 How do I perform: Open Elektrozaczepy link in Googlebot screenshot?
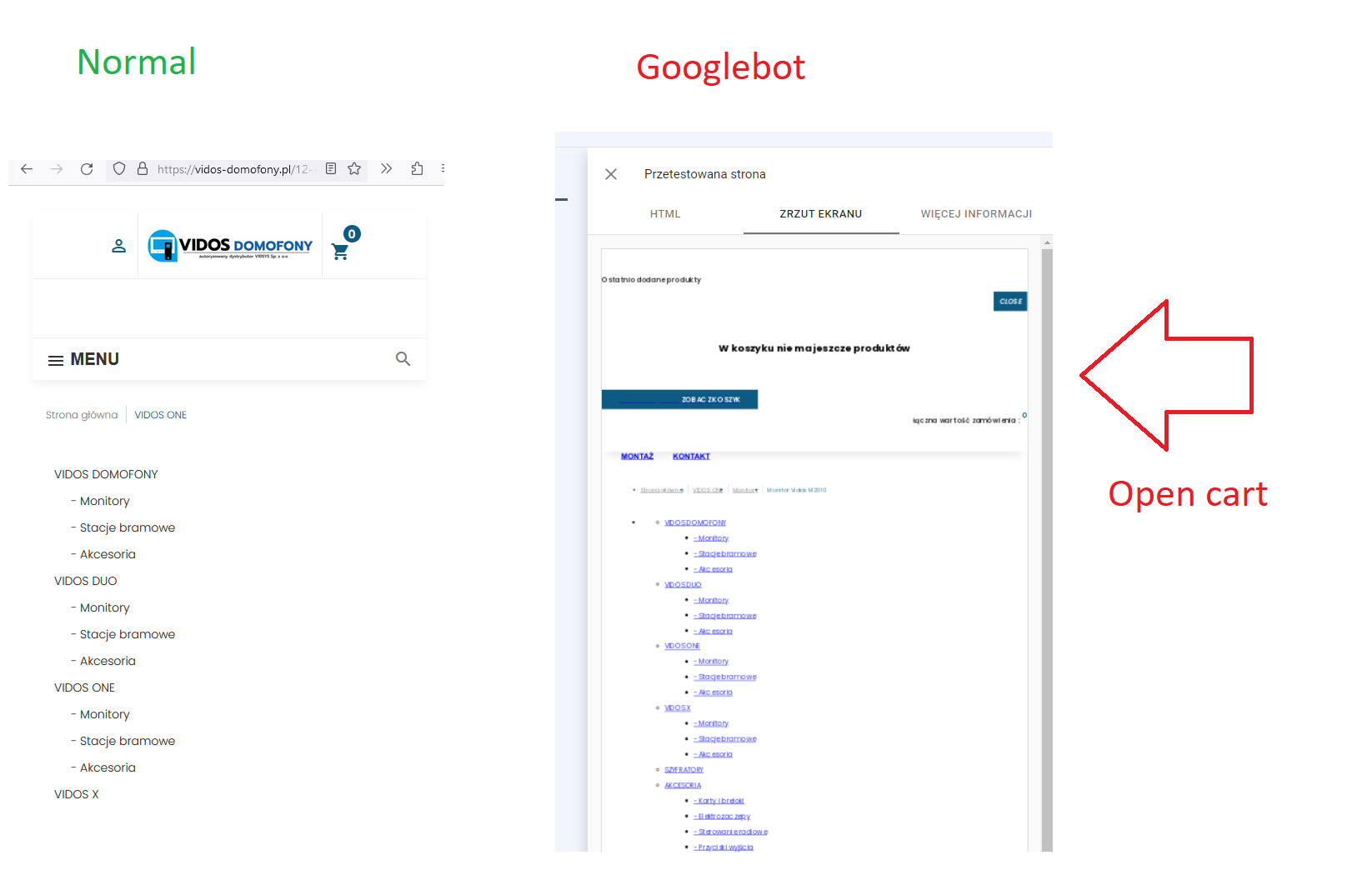click(x=723, y=817)
